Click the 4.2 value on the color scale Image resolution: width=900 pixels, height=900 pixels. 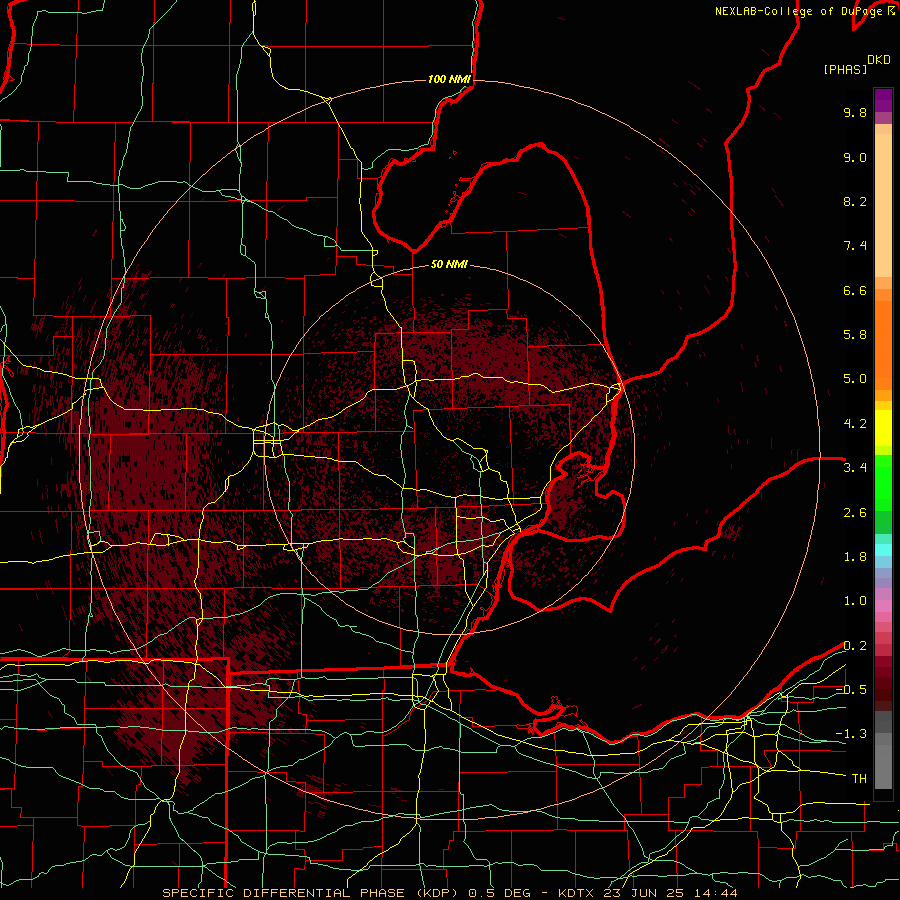[855, 424]
